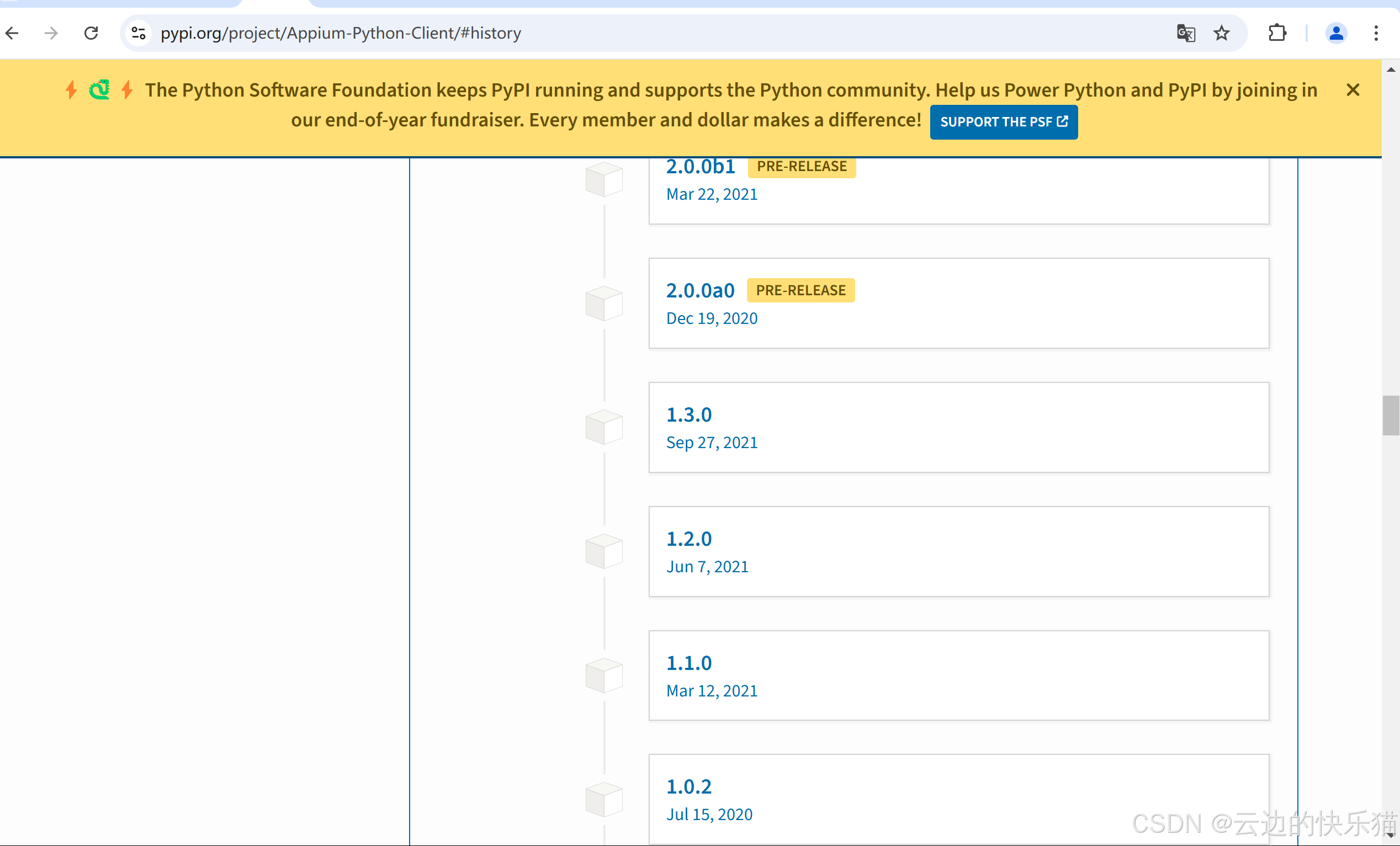Viewport: 1400px width, 846px height.
Task: Translate this page icon
Action: (x=1186, y=33)
